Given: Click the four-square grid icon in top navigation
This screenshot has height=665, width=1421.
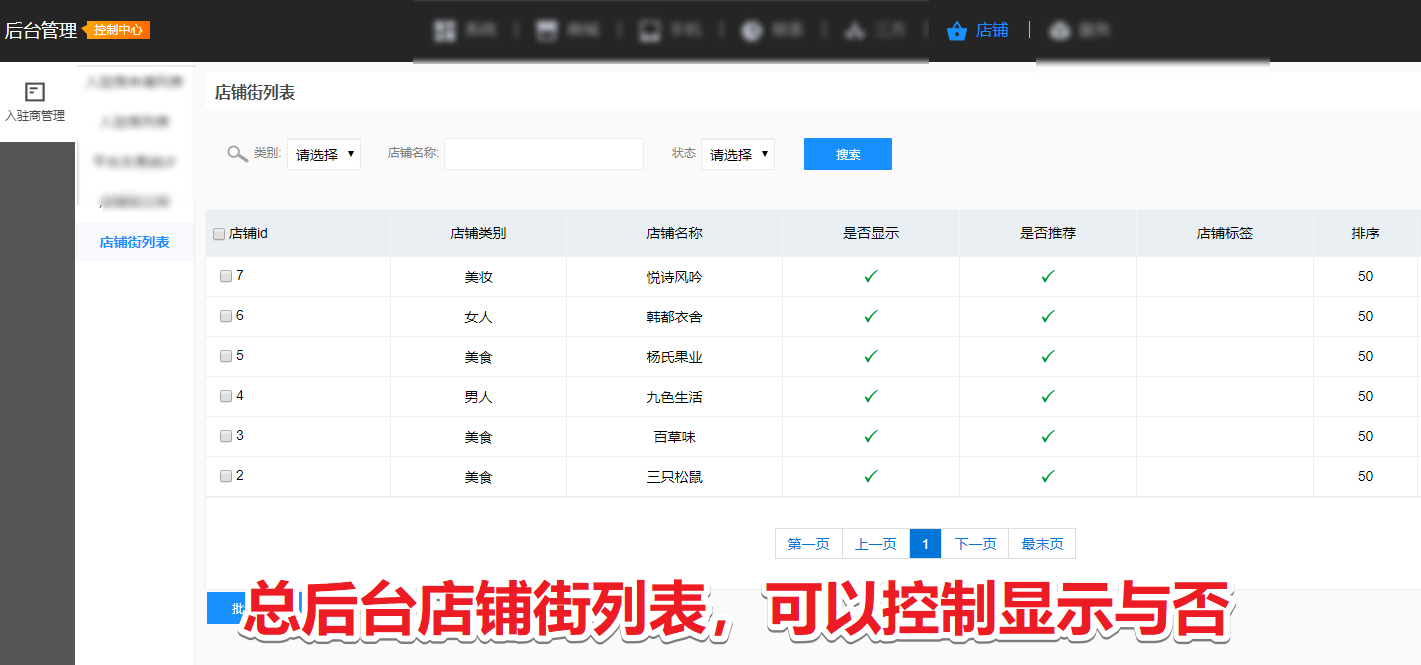Looking at the screenshot, I should click(x=445, y=30).
